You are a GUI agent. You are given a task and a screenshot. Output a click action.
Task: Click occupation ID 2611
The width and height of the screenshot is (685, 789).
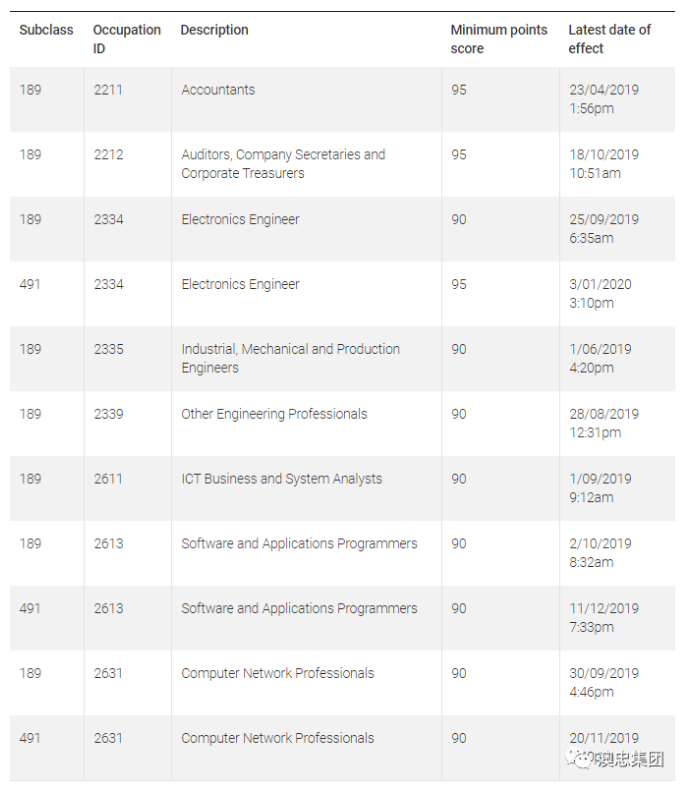point(108,479)
